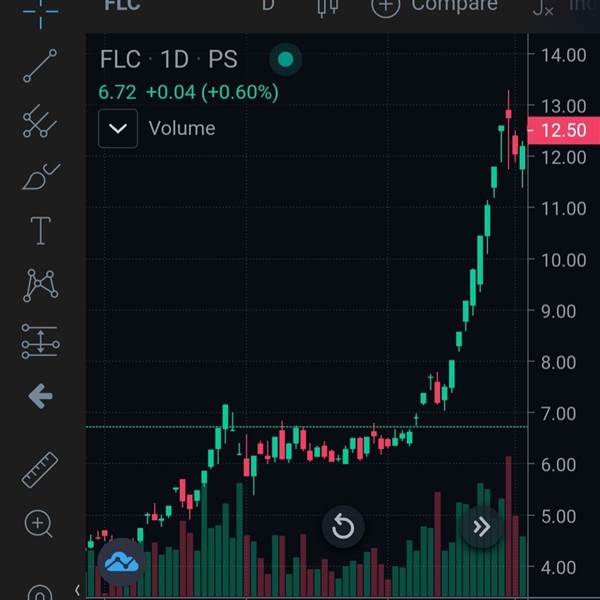This screenshot has height=600, width=600.
Task: Click the Compare symbol button
Action: point(434,7)
